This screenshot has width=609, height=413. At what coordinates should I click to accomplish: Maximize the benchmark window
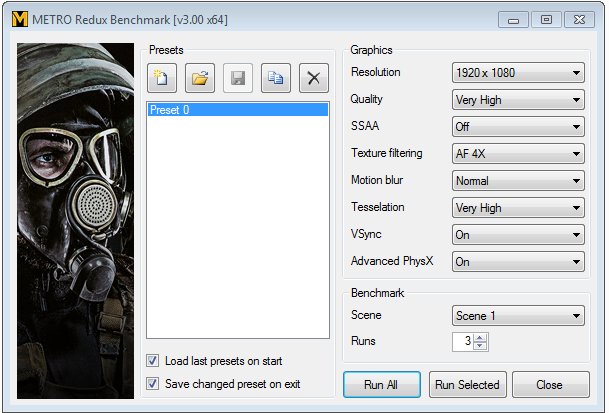point(546,19)
